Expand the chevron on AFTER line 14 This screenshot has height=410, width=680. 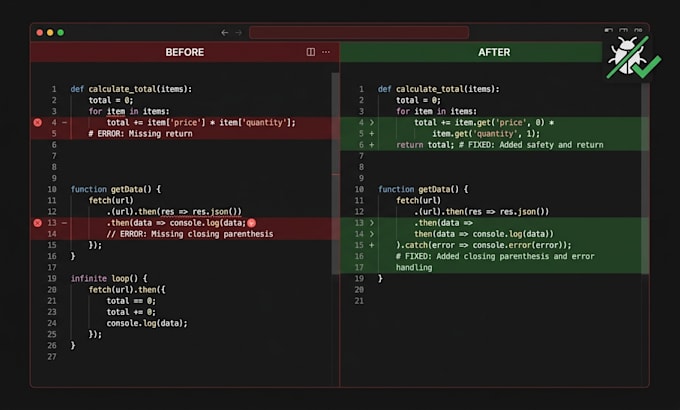pos(372,234)
